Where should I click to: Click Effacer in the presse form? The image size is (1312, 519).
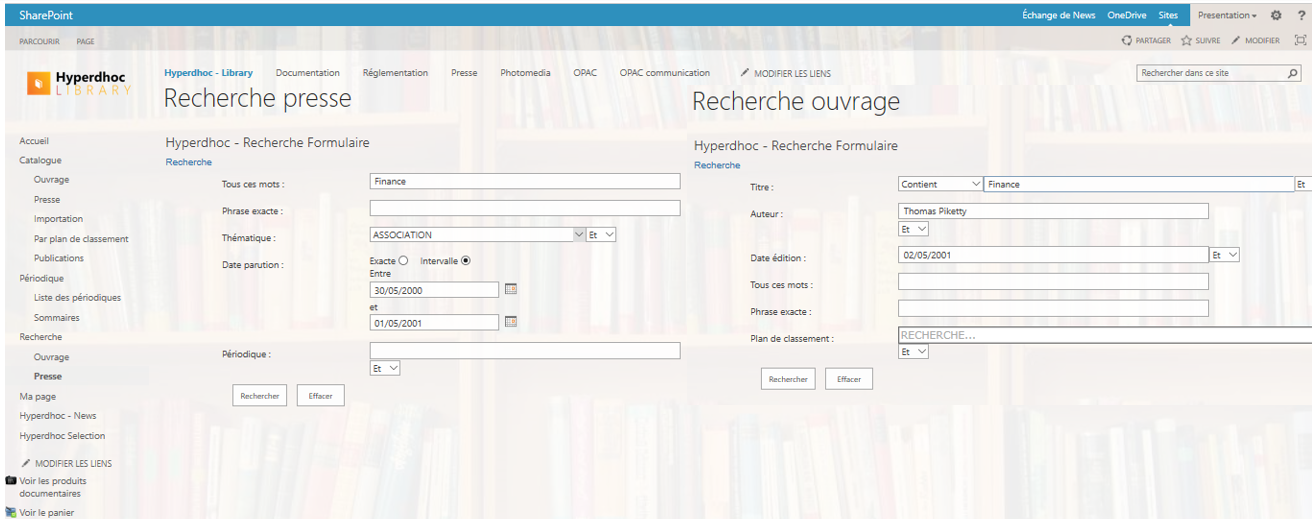320,396
